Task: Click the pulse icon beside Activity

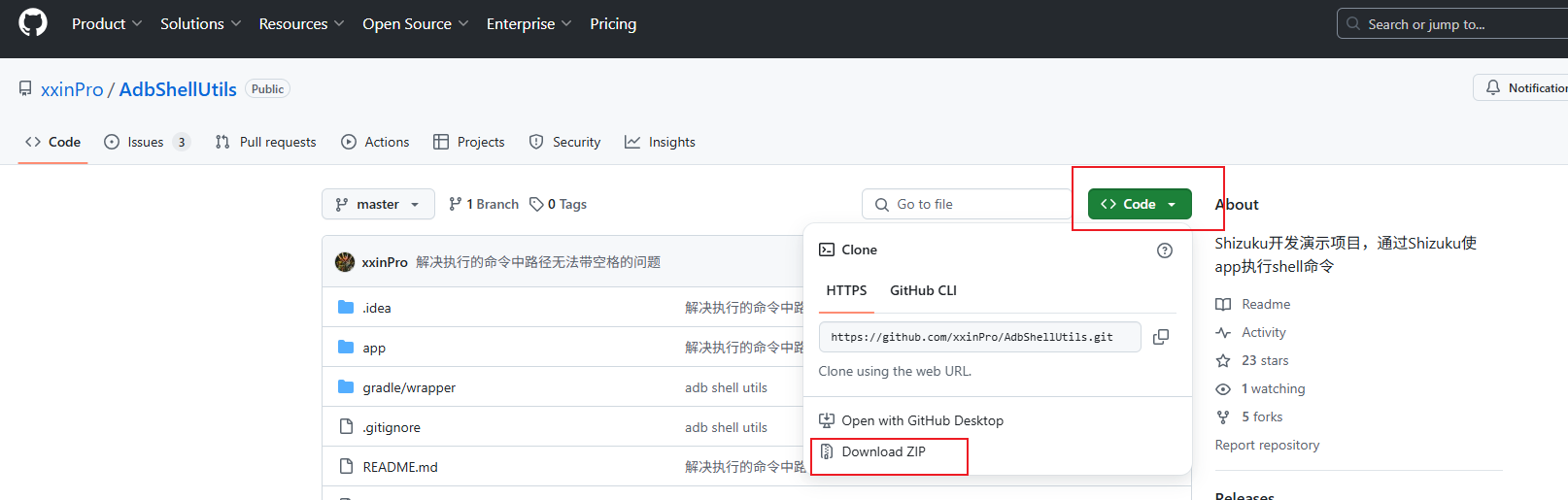Action: (1223, 332)
